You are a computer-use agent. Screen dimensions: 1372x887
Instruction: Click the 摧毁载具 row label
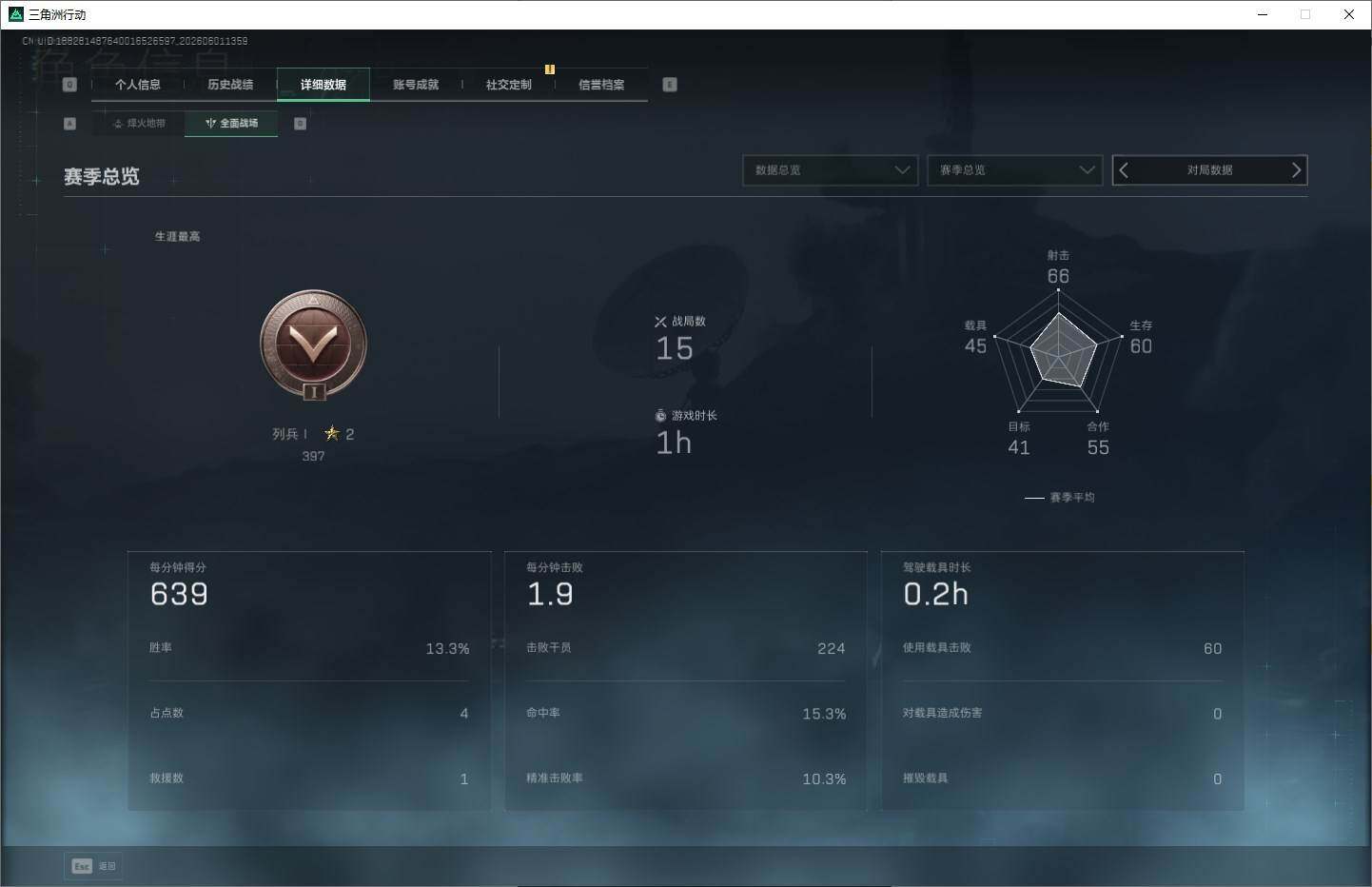click(x=926, y=779)
